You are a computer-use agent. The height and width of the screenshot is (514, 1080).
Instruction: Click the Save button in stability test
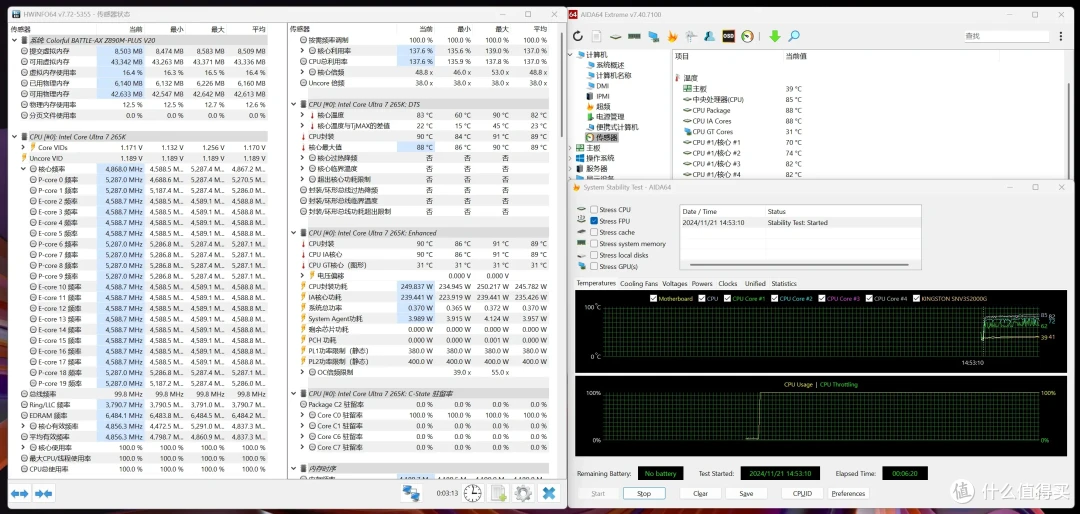click(746, 493)
